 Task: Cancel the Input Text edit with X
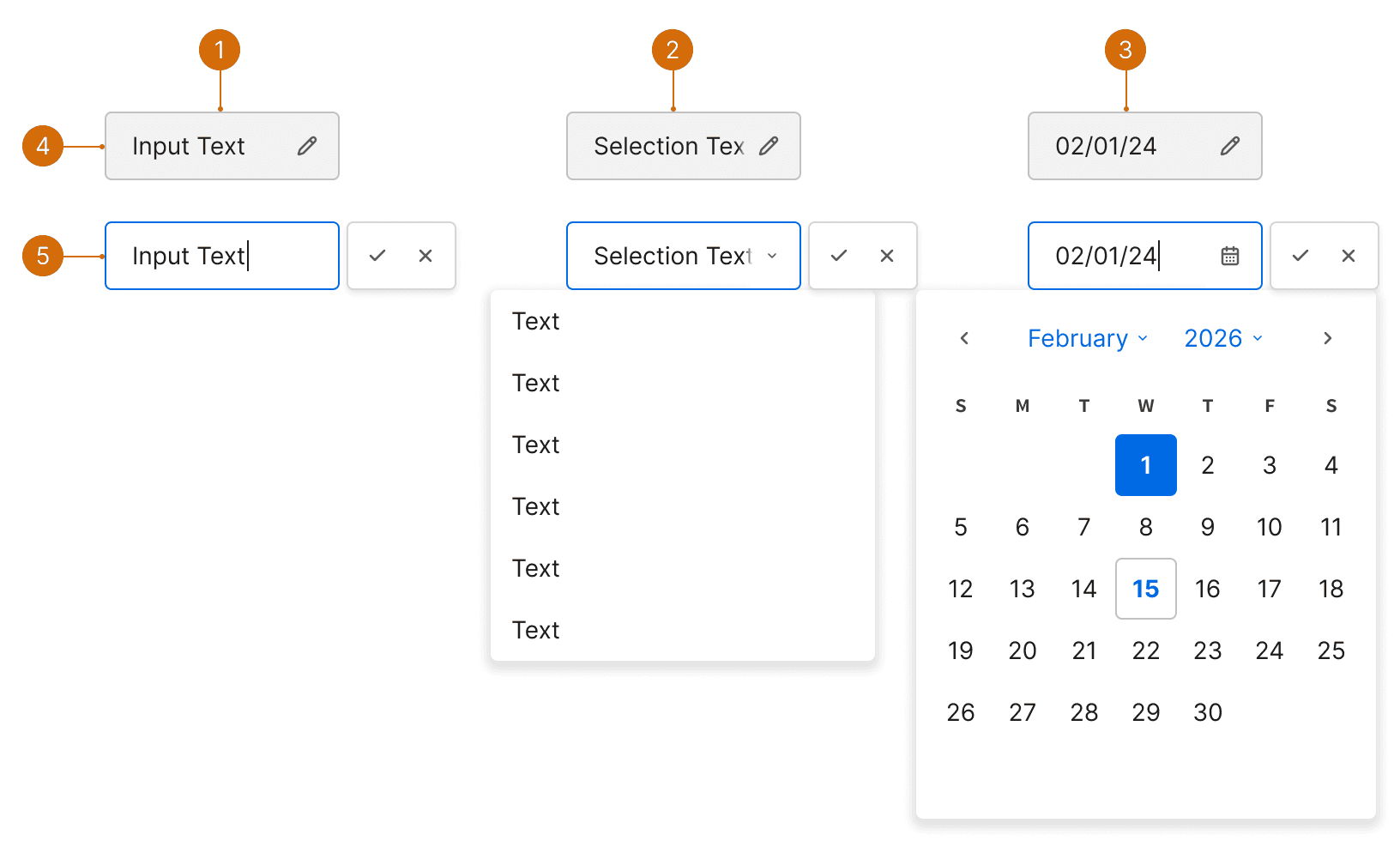tap(425, 256)
